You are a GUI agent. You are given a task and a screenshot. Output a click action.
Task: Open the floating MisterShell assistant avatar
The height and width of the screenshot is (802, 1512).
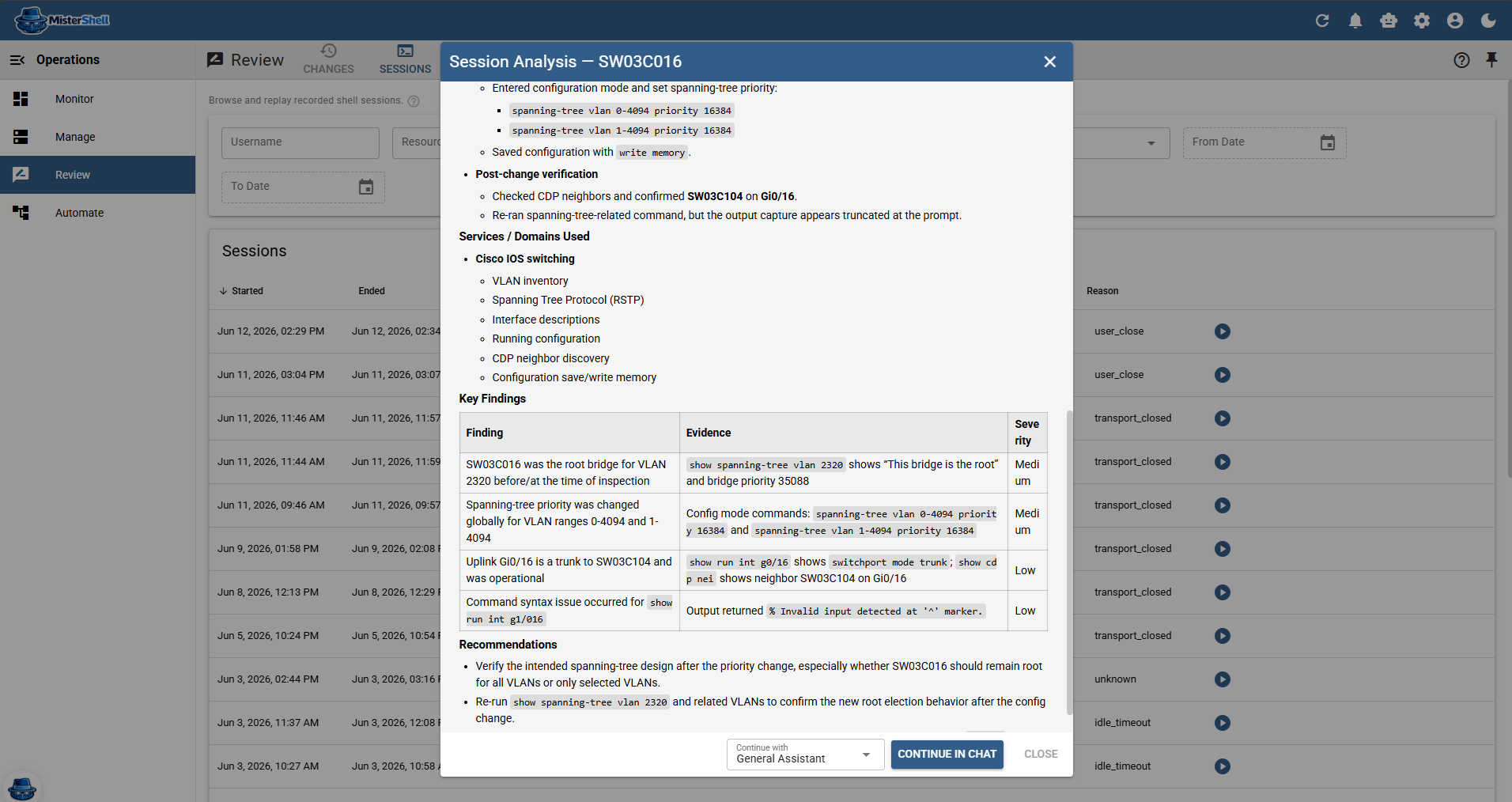tap(21, 788)
